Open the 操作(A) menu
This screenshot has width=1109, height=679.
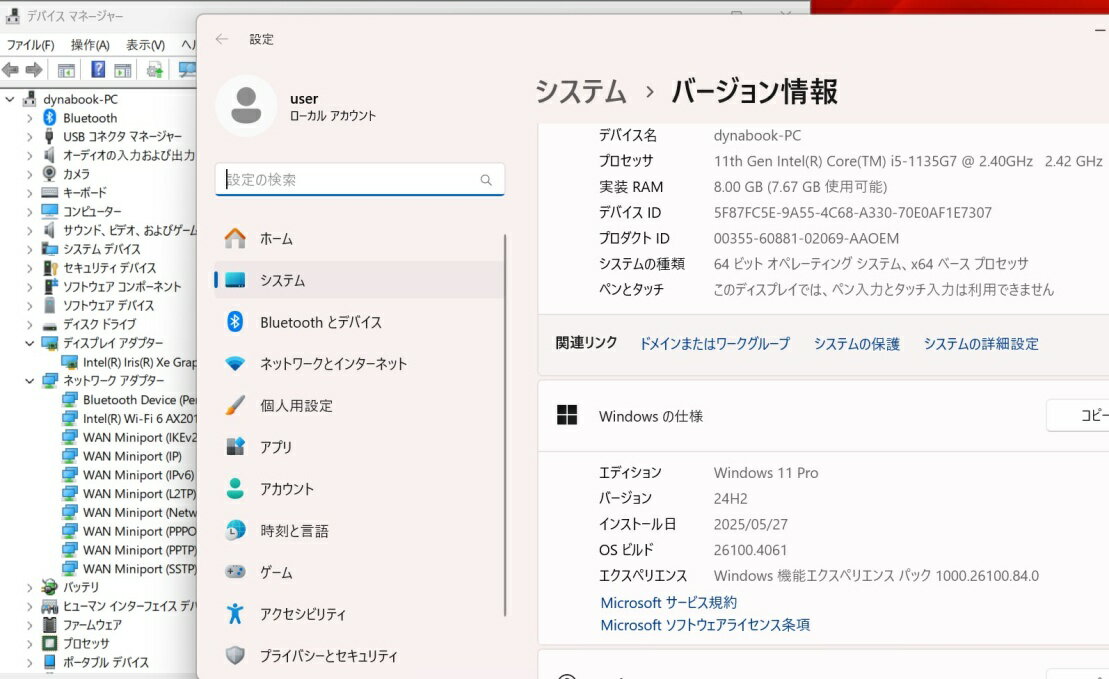[x=90, y=45]
